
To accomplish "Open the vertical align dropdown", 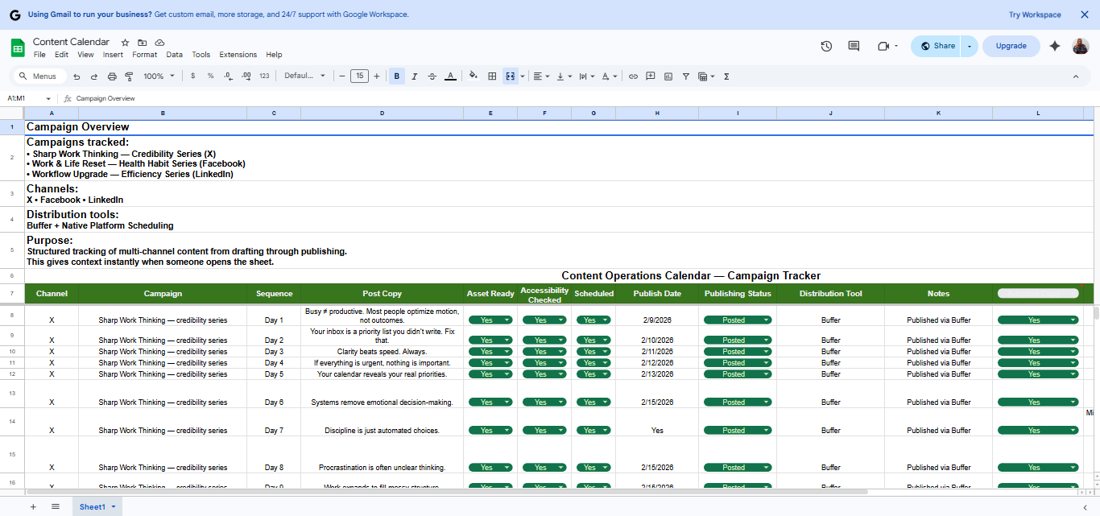I will tap(563, 76).
